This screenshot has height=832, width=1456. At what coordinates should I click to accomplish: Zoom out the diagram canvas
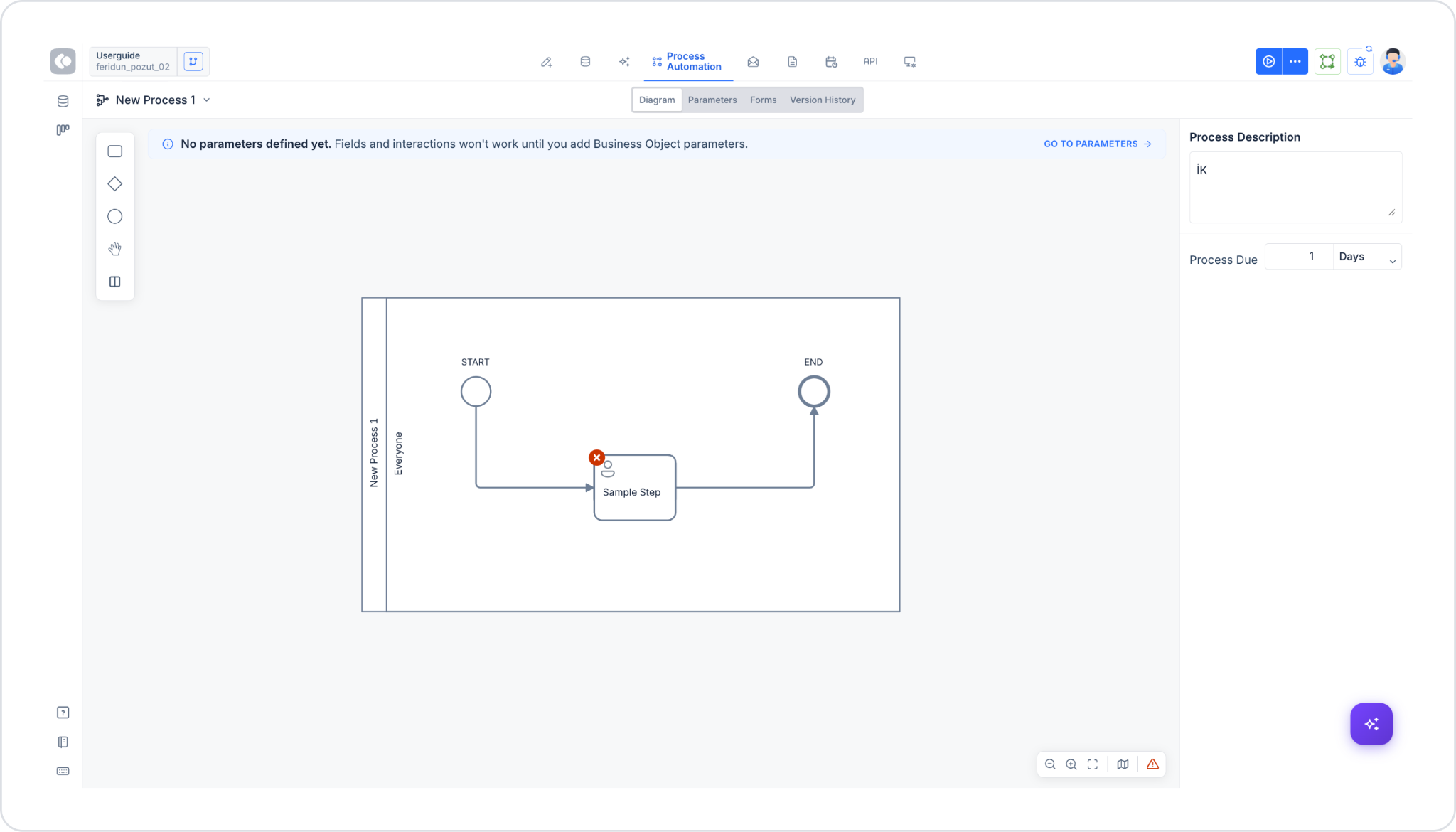(1050, 764)
